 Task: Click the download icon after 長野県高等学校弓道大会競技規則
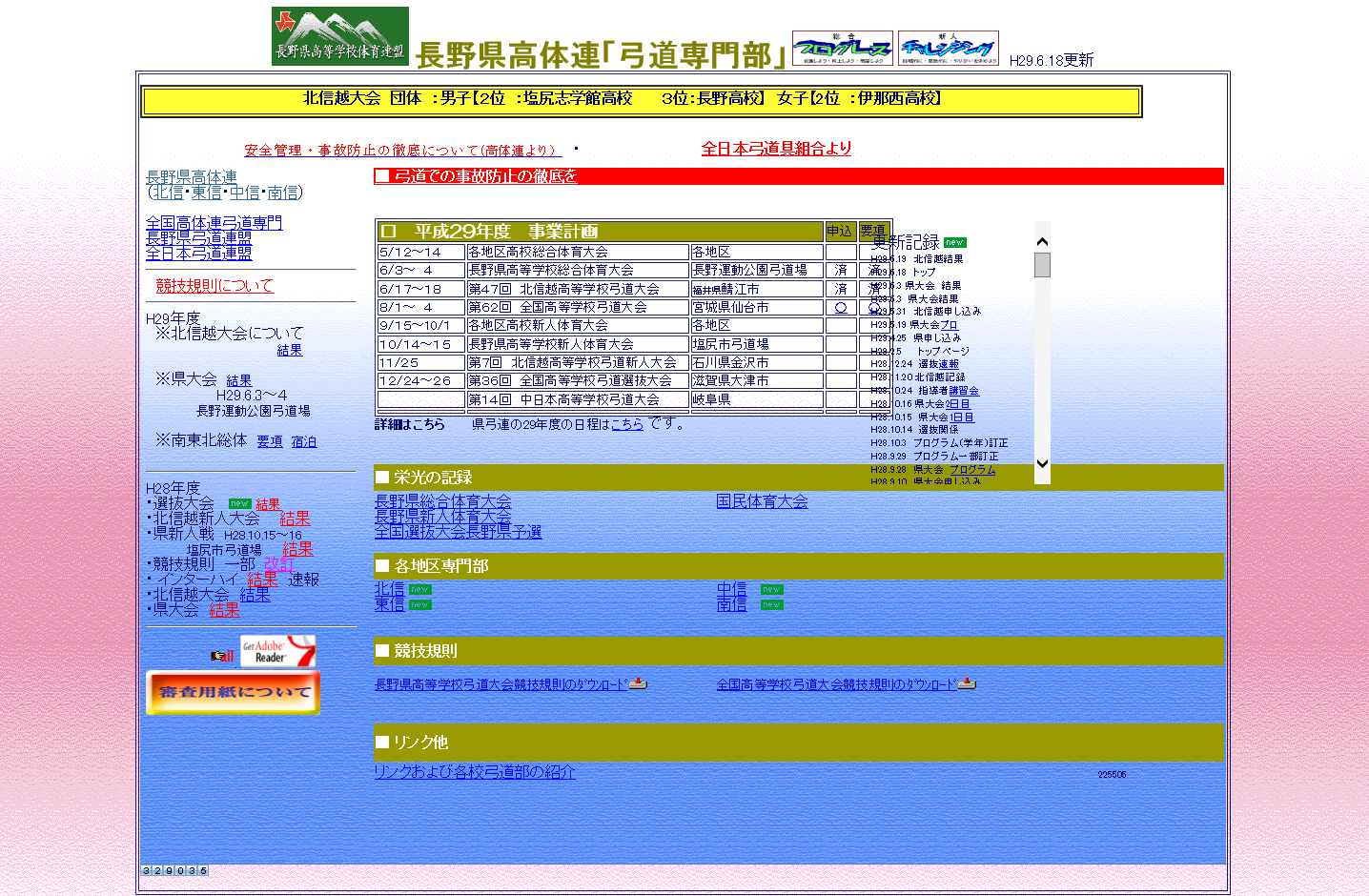click(x=639, y=683)
